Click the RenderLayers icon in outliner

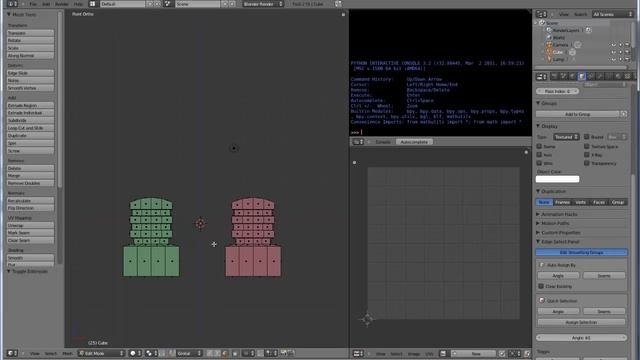(x=549, y=30)
